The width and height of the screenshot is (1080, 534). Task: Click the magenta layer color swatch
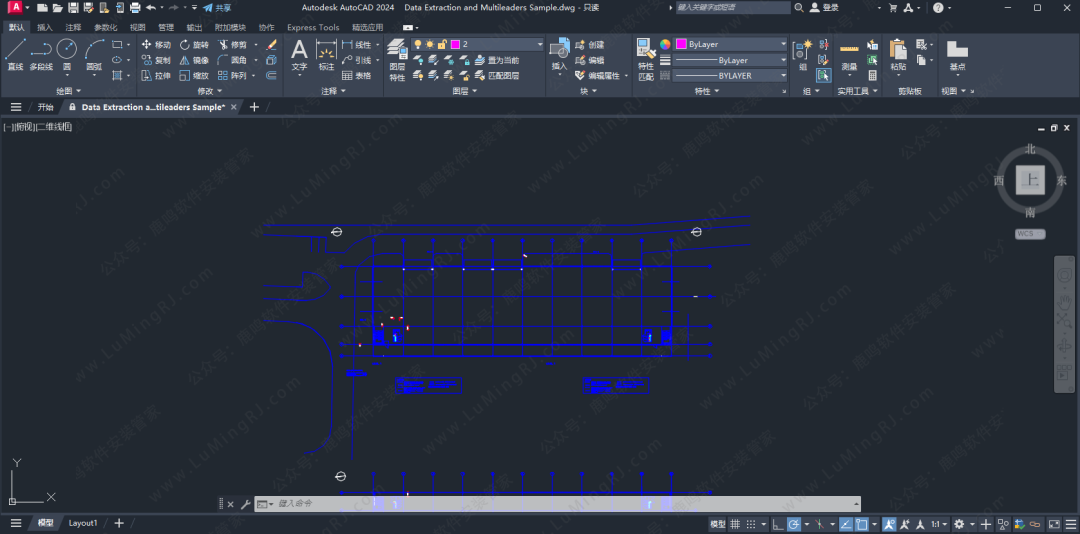pos(455,45)
